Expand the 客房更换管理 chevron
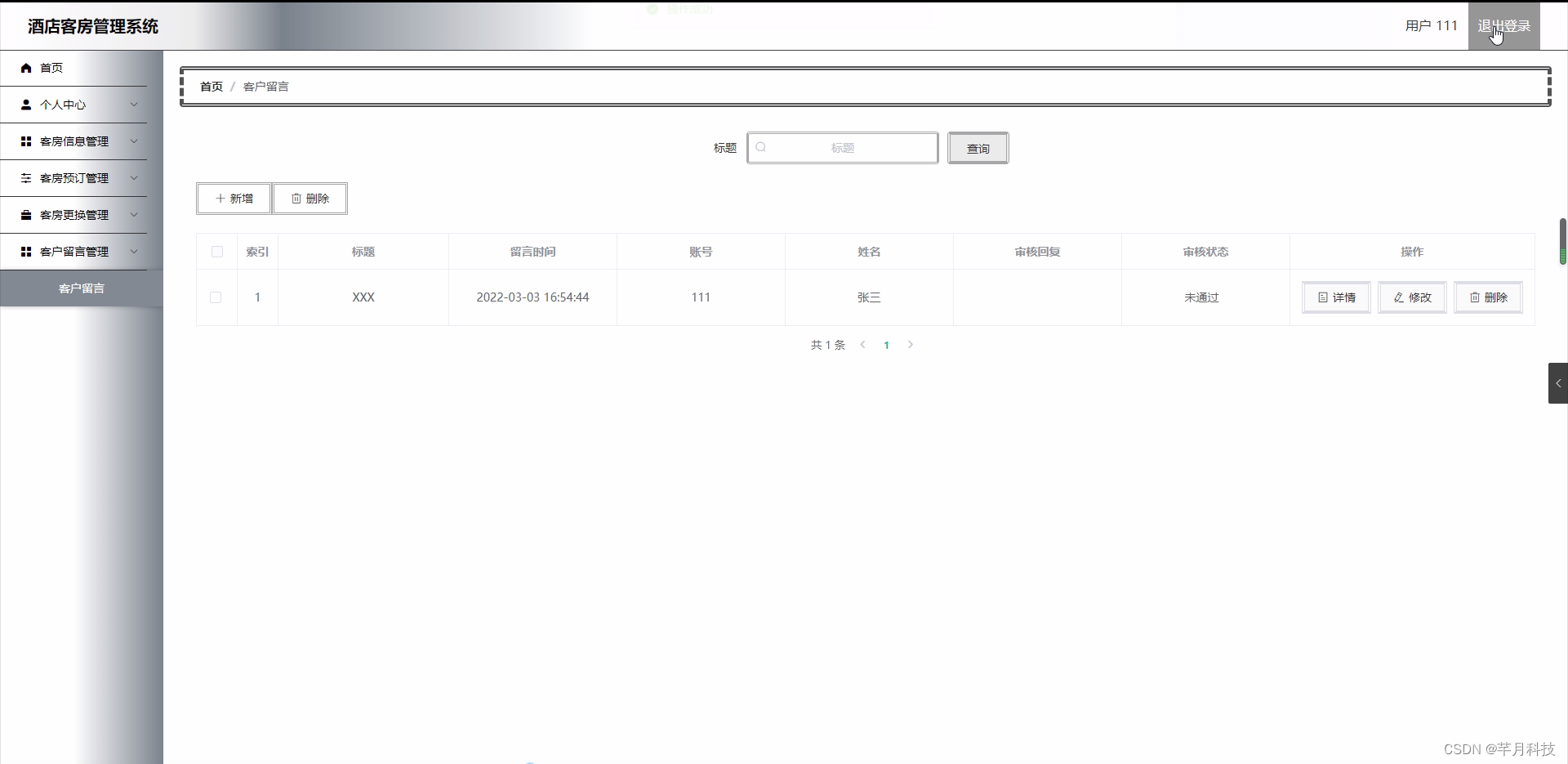The height and width of the screenshot is (764, 1568). tap(134, 215)
